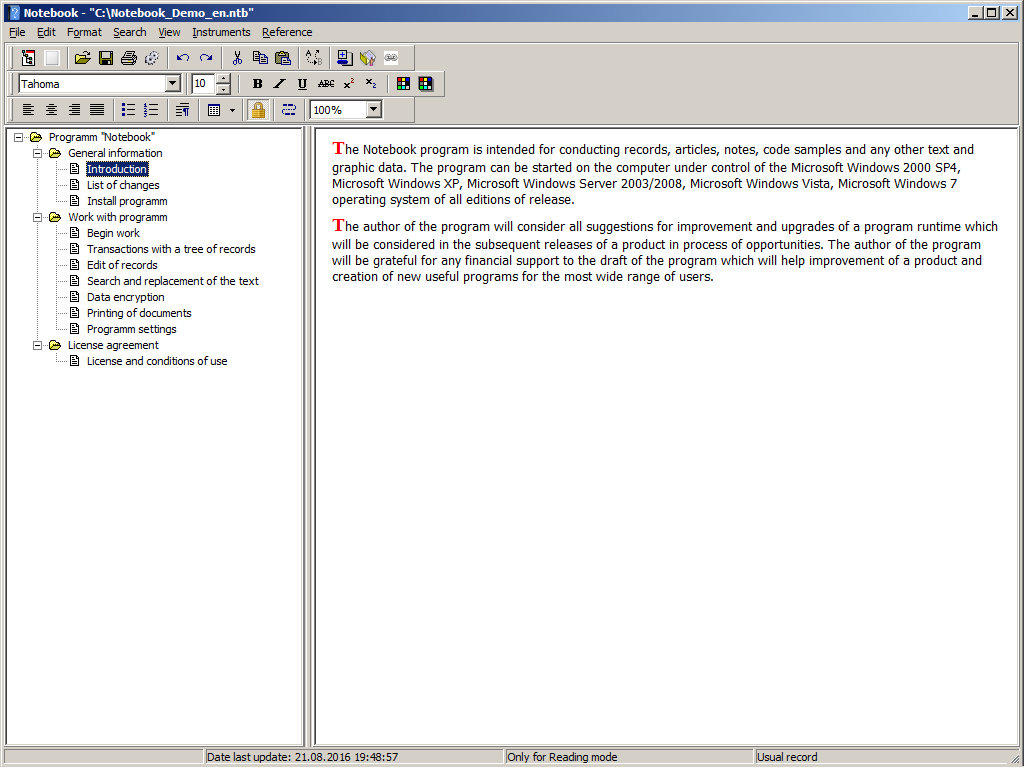This screenshot has width=1024, height=768.
Task: Apply superscript formatting
Action: (349, 84)
